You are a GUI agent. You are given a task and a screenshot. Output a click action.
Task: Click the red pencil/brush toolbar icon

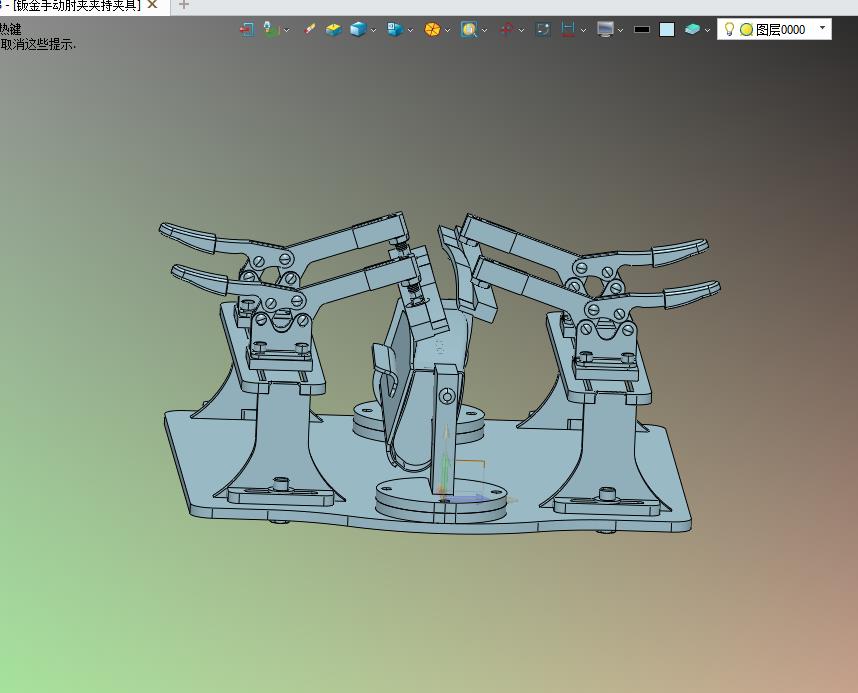[309, 29]
